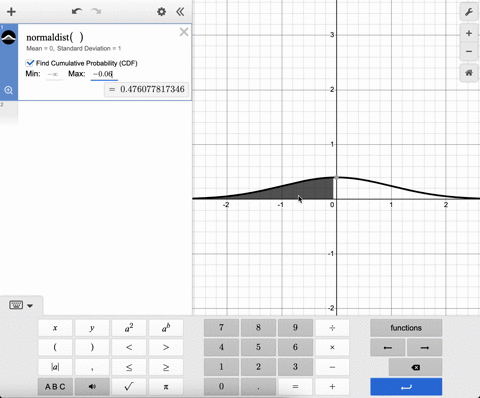Tap the number 6 key
This screenshot has width=480, height=398.
coord(295,347)
